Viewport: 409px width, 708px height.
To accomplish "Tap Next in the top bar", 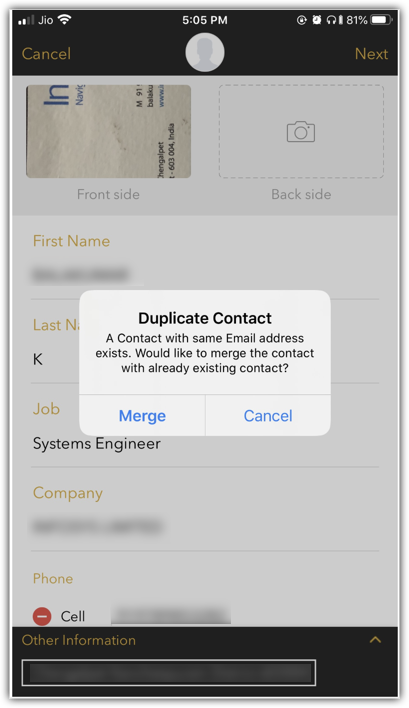I will pyautogui.click(x=371, y=54).
